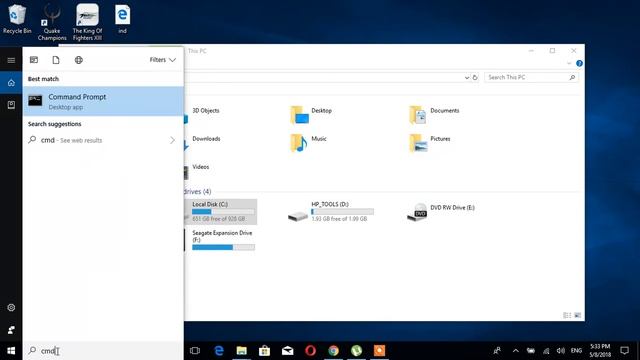
Task: Open the Pictures folder in This PC
Action: click(x=430, y=142)
